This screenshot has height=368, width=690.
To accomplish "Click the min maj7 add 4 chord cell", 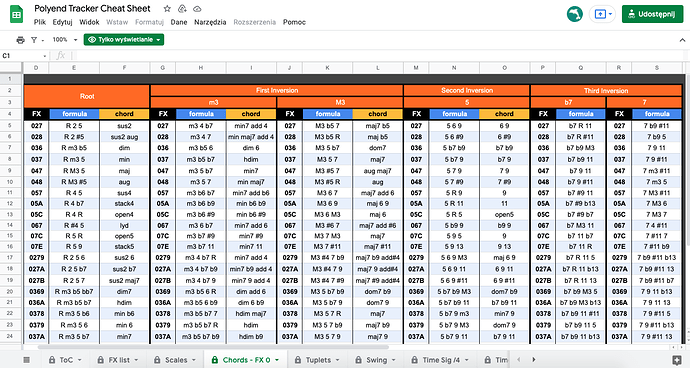I will click(x=251, y=137).
